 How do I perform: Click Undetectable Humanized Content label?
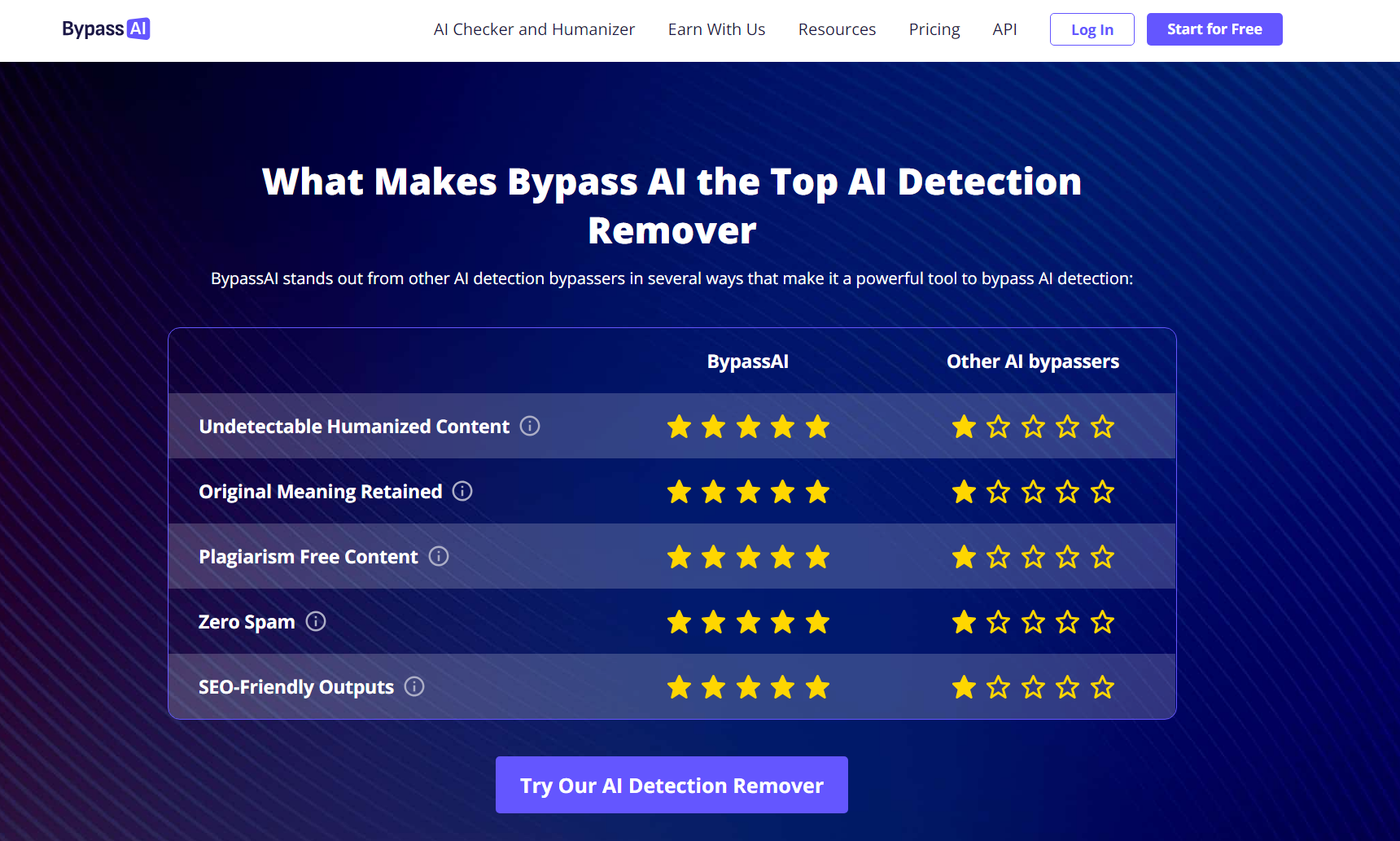click(354, 427)
